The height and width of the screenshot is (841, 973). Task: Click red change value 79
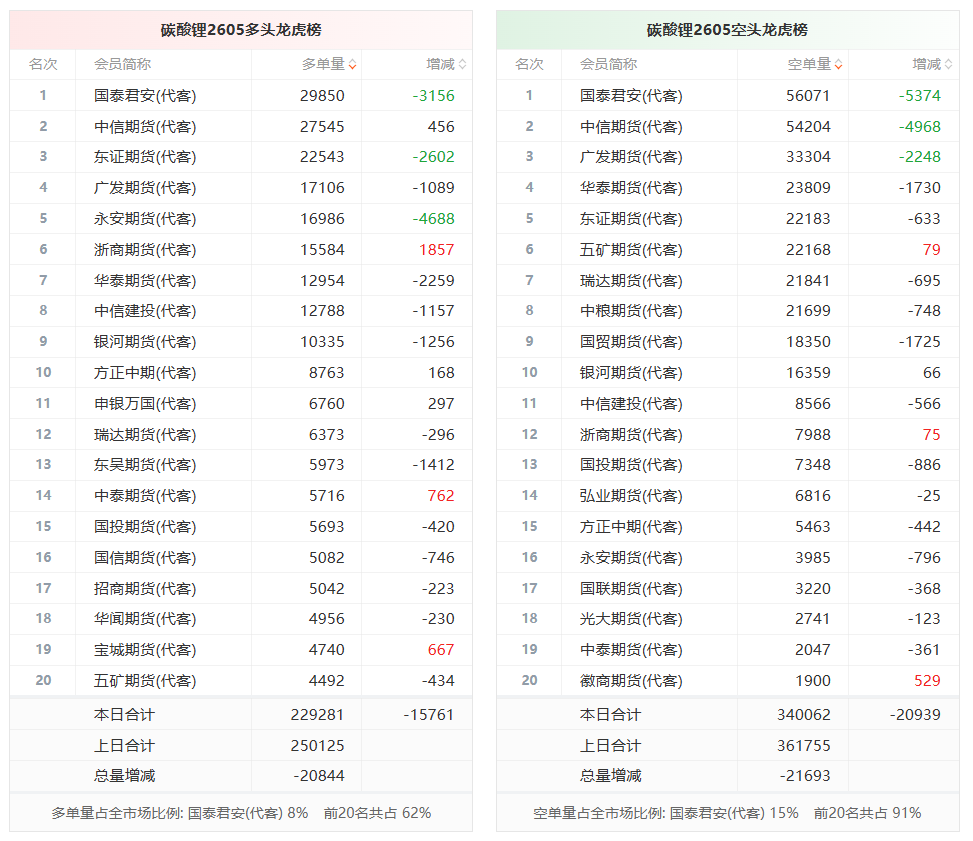(x=931, y=250)
